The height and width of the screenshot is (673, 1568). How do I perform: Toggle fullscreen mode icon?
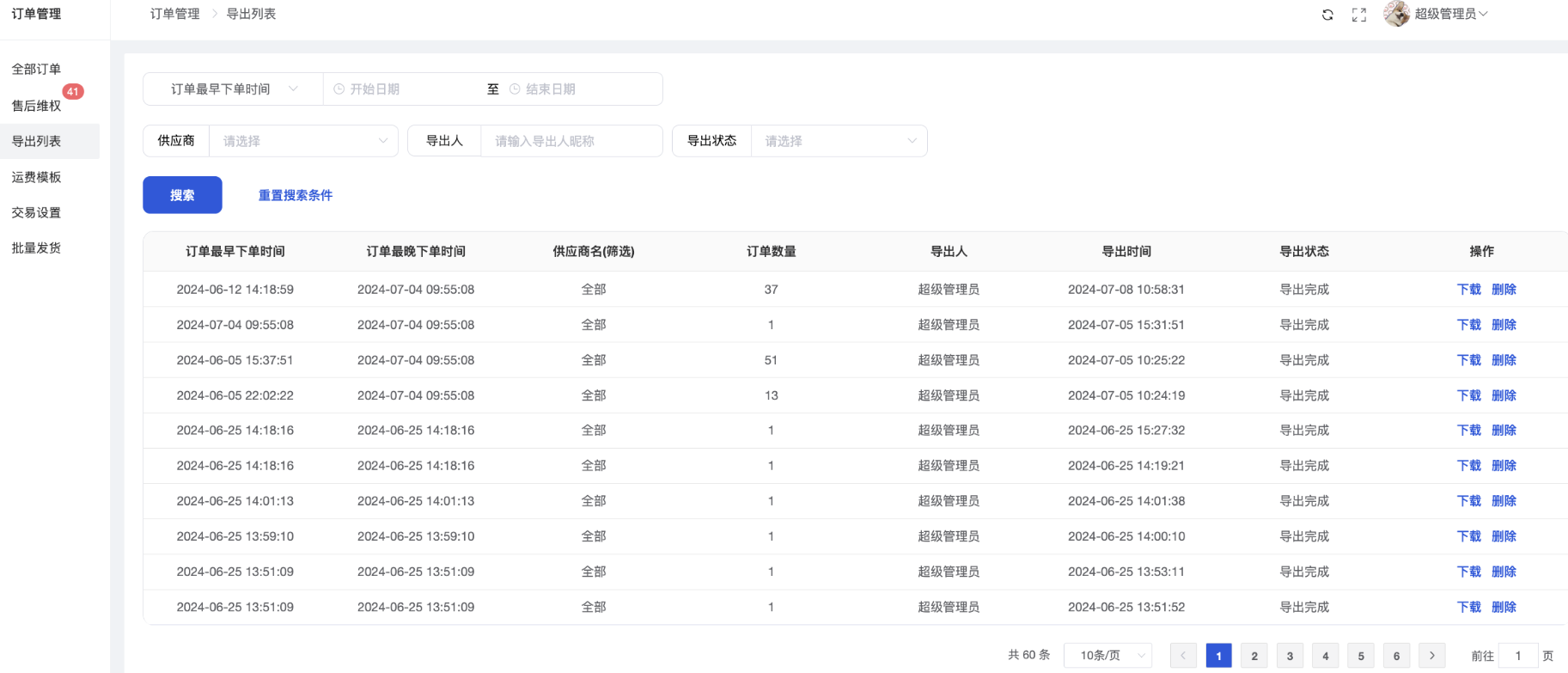tap(1358, 15)
